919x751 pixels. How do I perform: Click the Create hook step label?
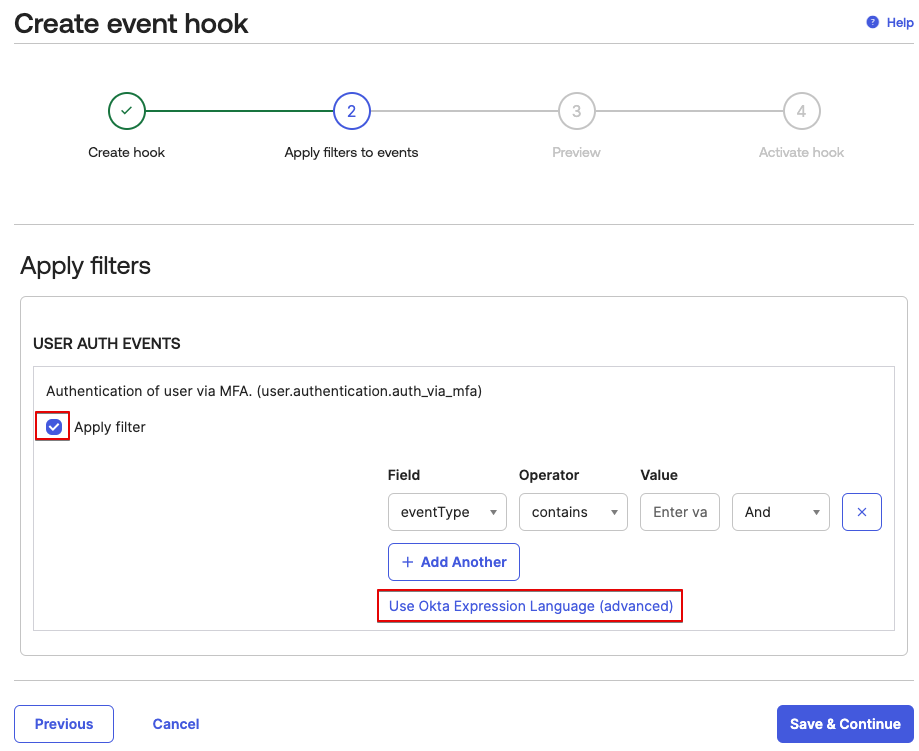(x=127, y=153)
